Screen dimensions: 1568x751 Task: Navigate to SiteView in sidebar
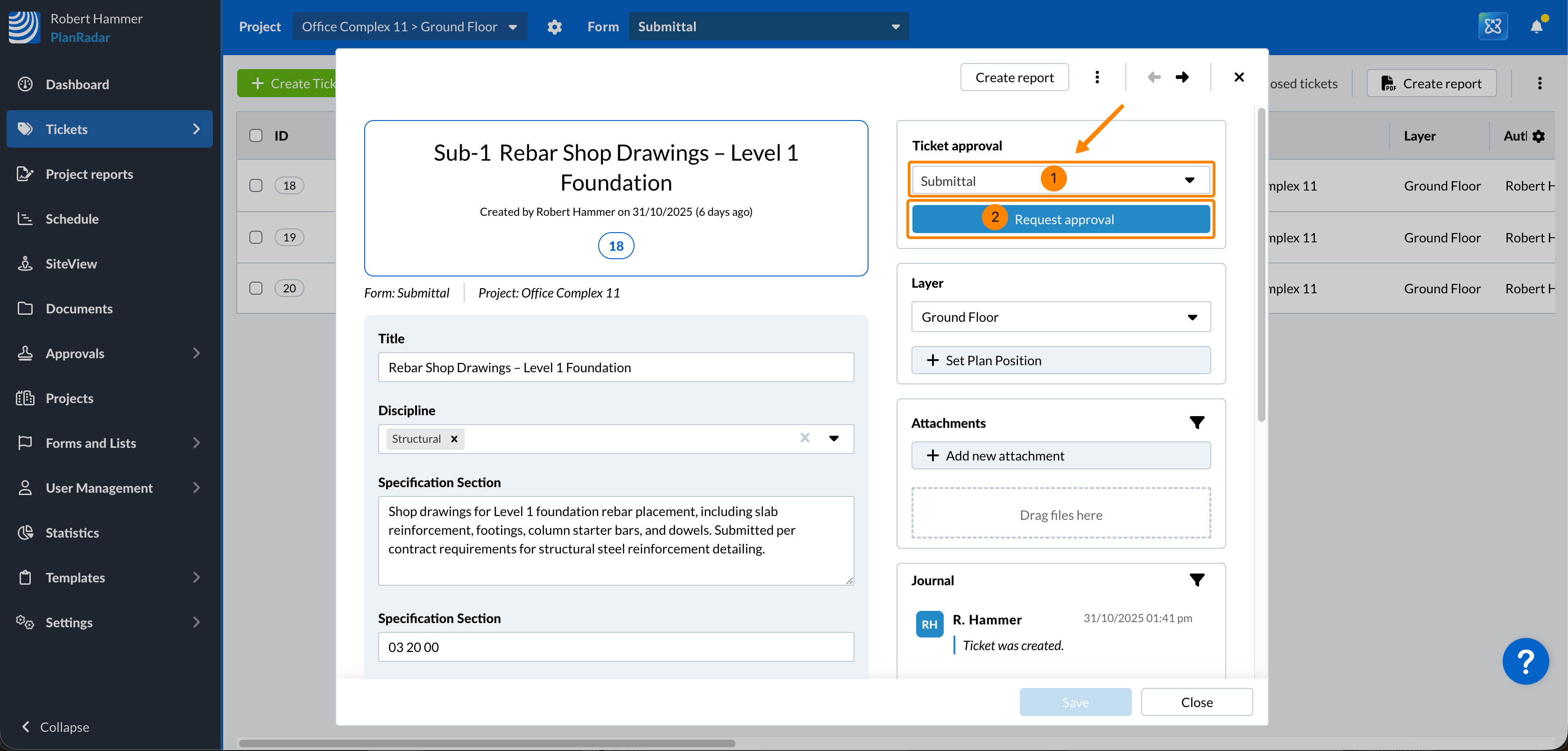click(x=71, y=263)
